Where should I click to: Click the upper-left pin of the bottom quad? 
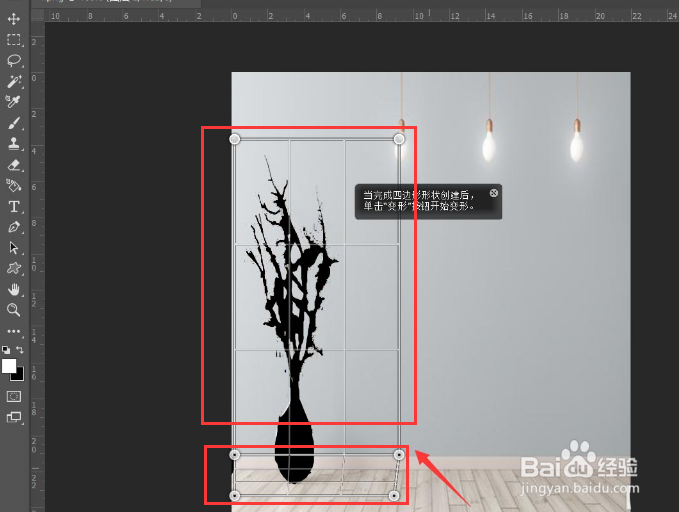[234, 455]
